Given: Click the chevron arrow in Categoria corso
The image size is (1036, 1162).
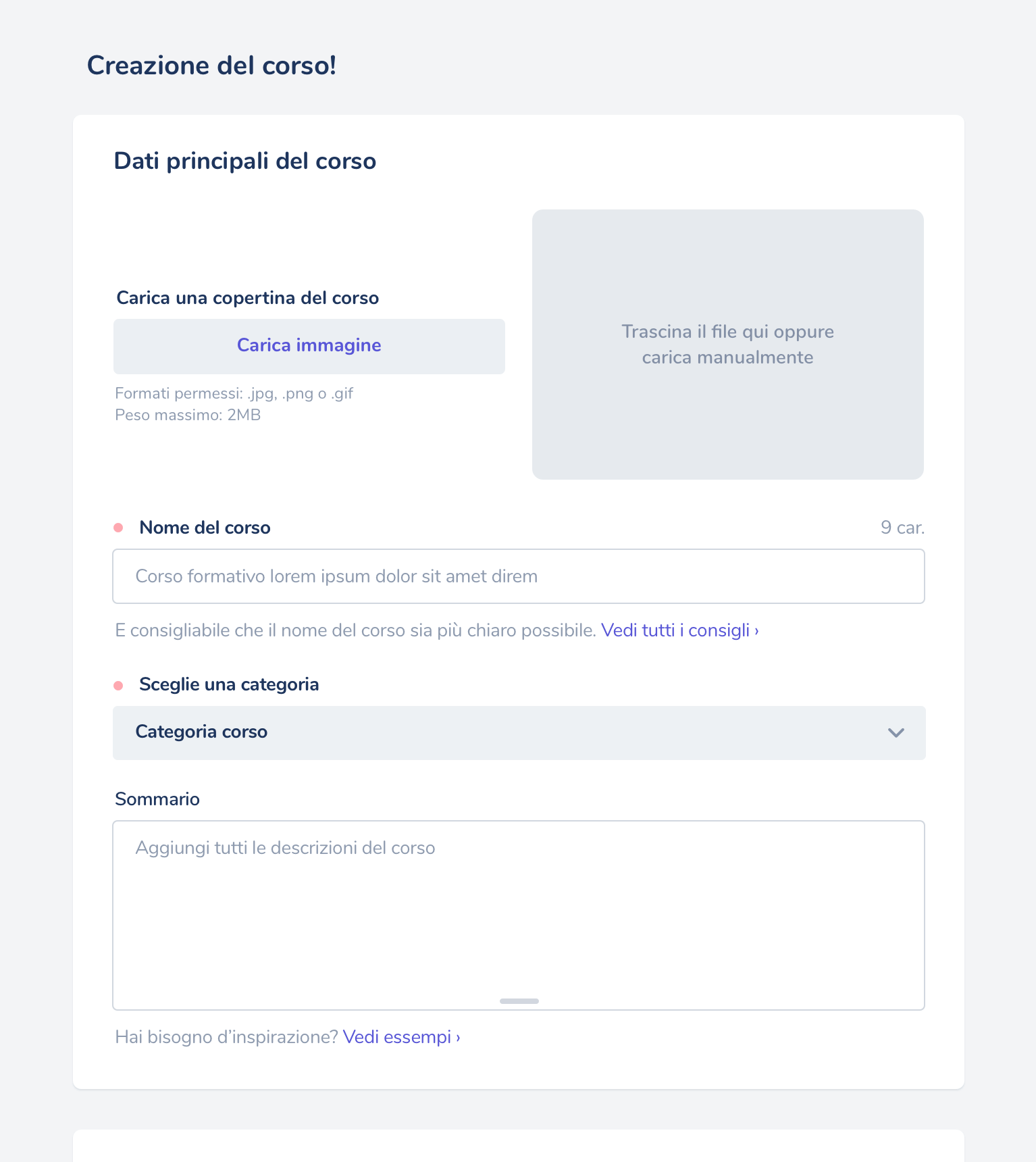Looking at the screenshot, I should [x=896, y=733].
